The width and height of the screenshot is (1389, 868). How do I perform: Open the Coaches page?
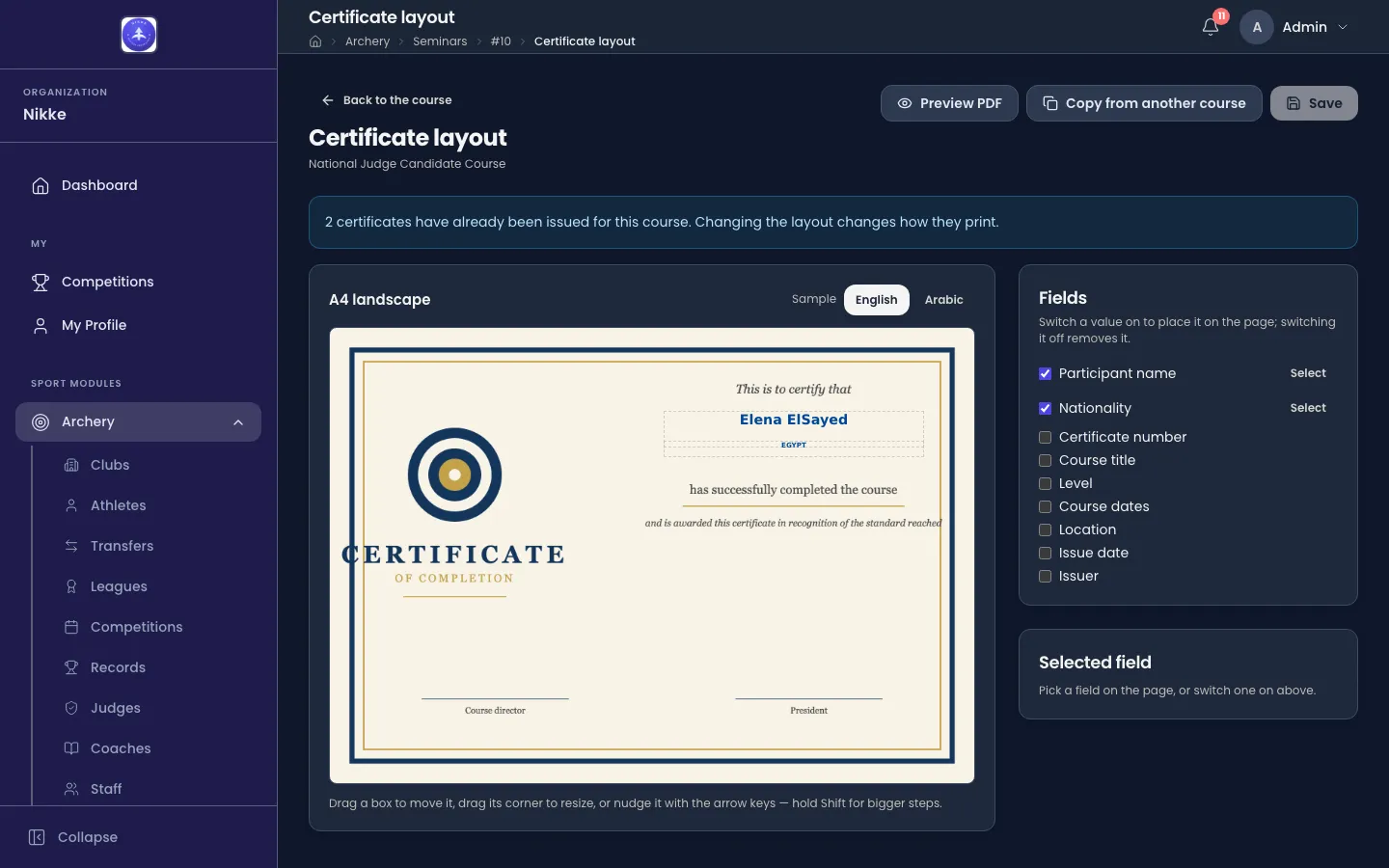[154, 748]
